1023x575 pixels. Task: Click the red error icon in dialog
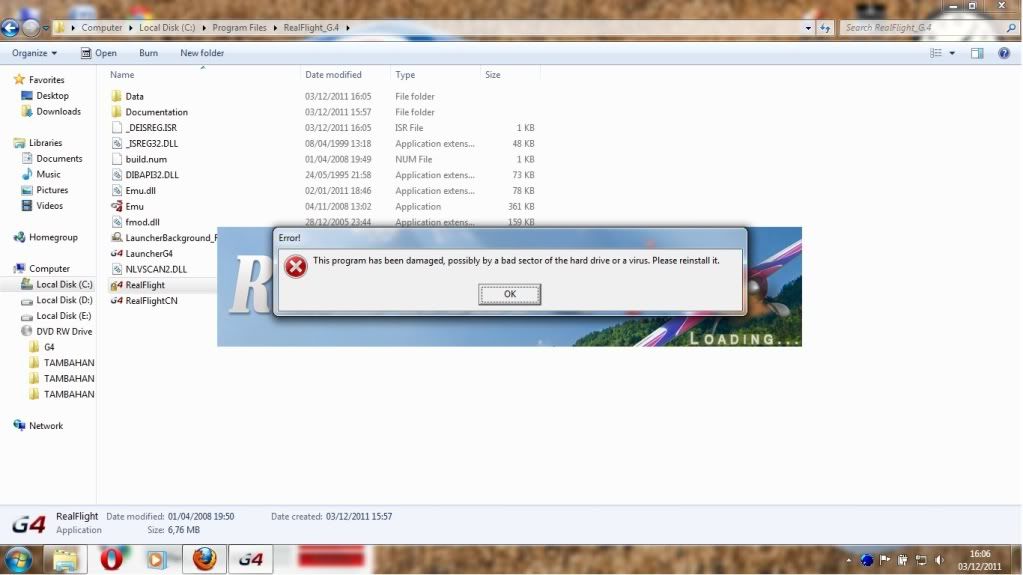296,266
